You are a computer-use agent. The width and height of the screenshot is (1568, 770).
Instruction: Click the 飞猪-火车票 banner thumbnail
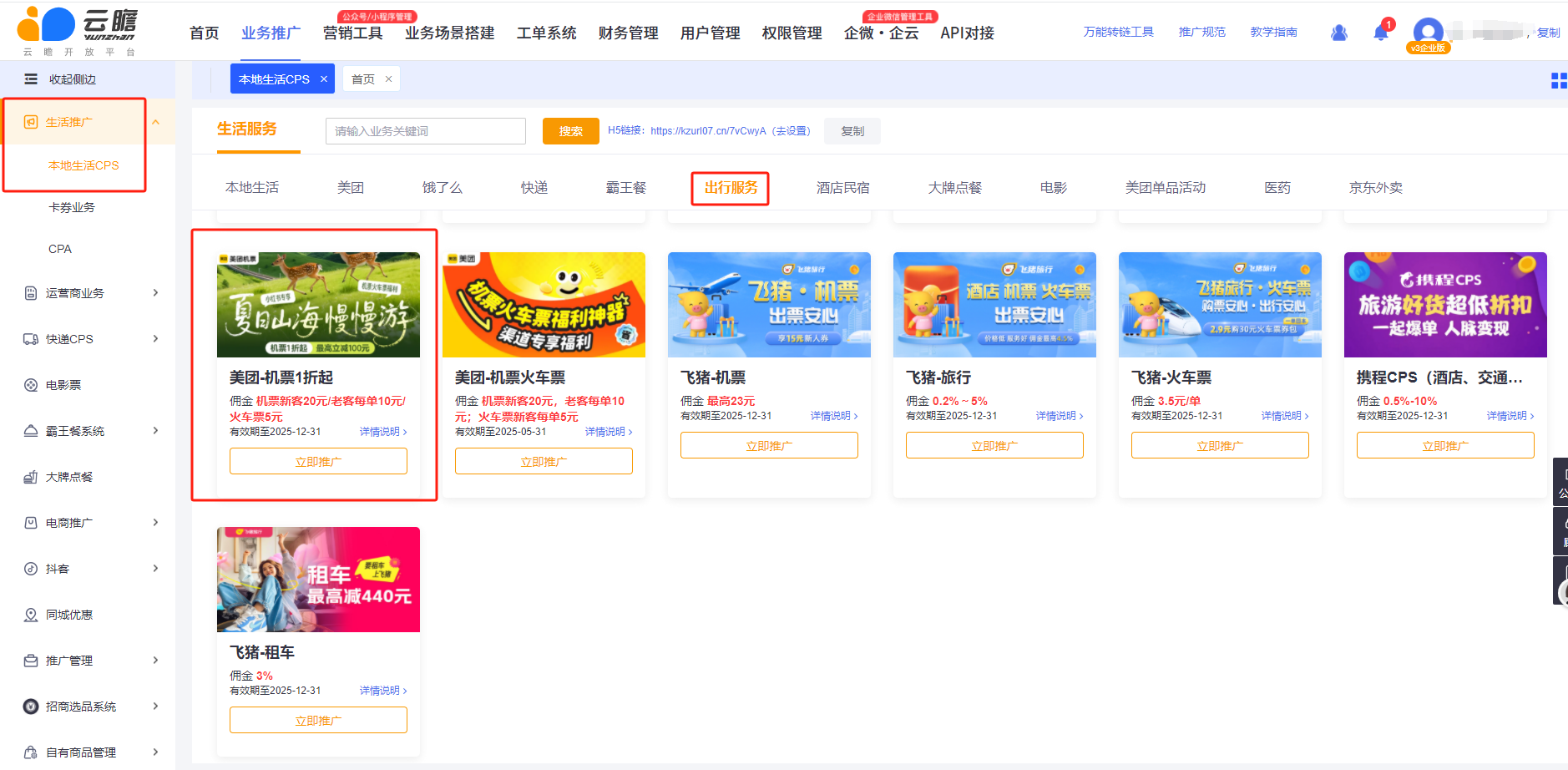point(1220,305)
